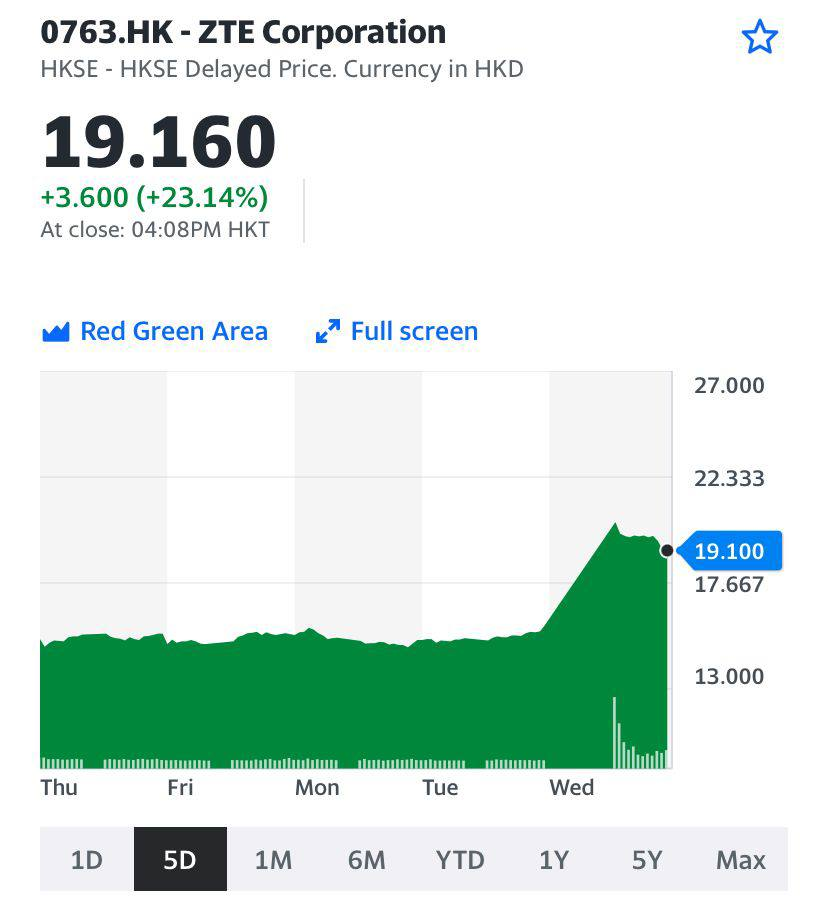828x898 pixels.
Task: Switch to the 1D time range
Action: [x=87, y=860]
